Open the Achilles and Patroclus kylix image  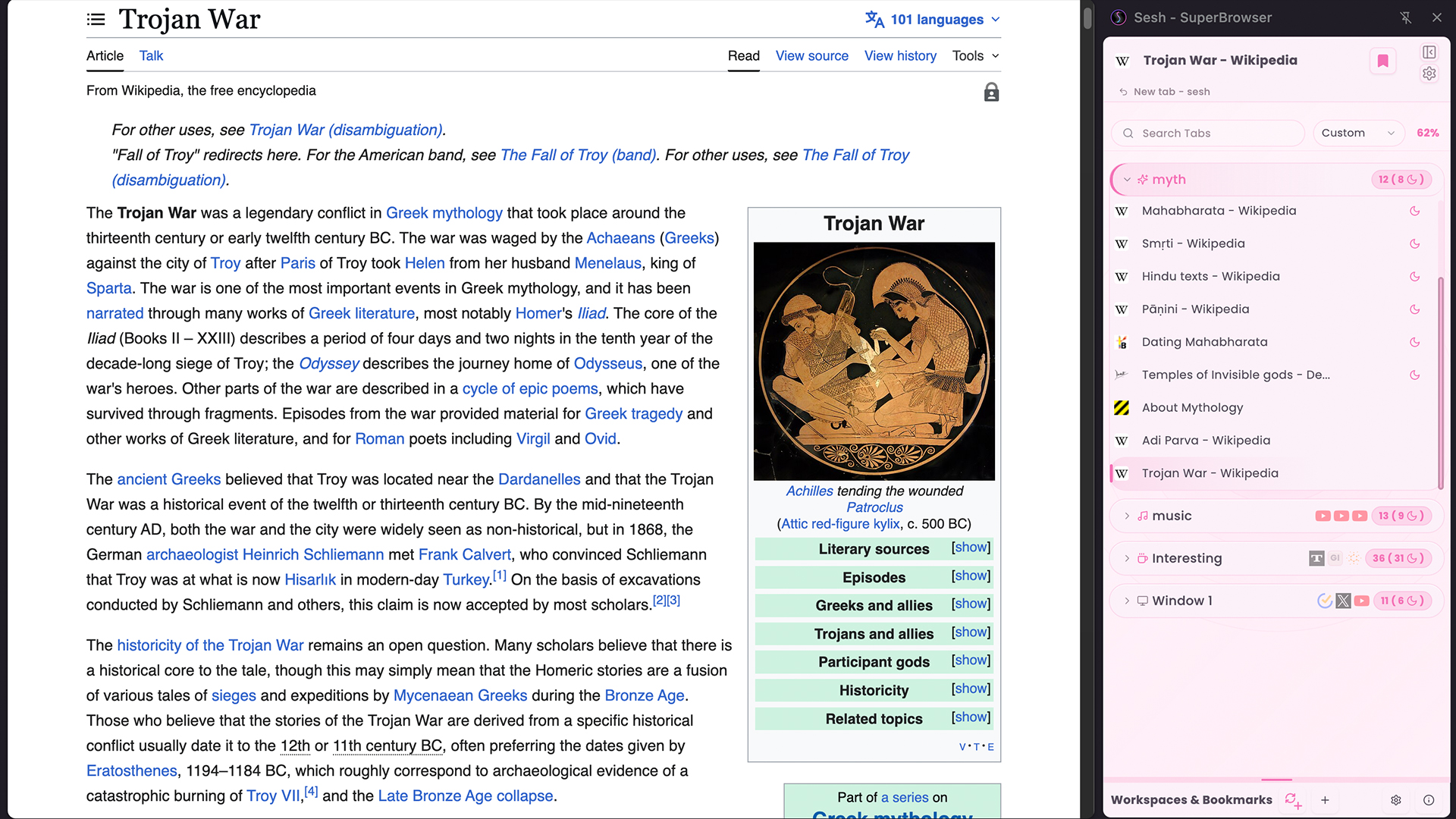(874, 361)
